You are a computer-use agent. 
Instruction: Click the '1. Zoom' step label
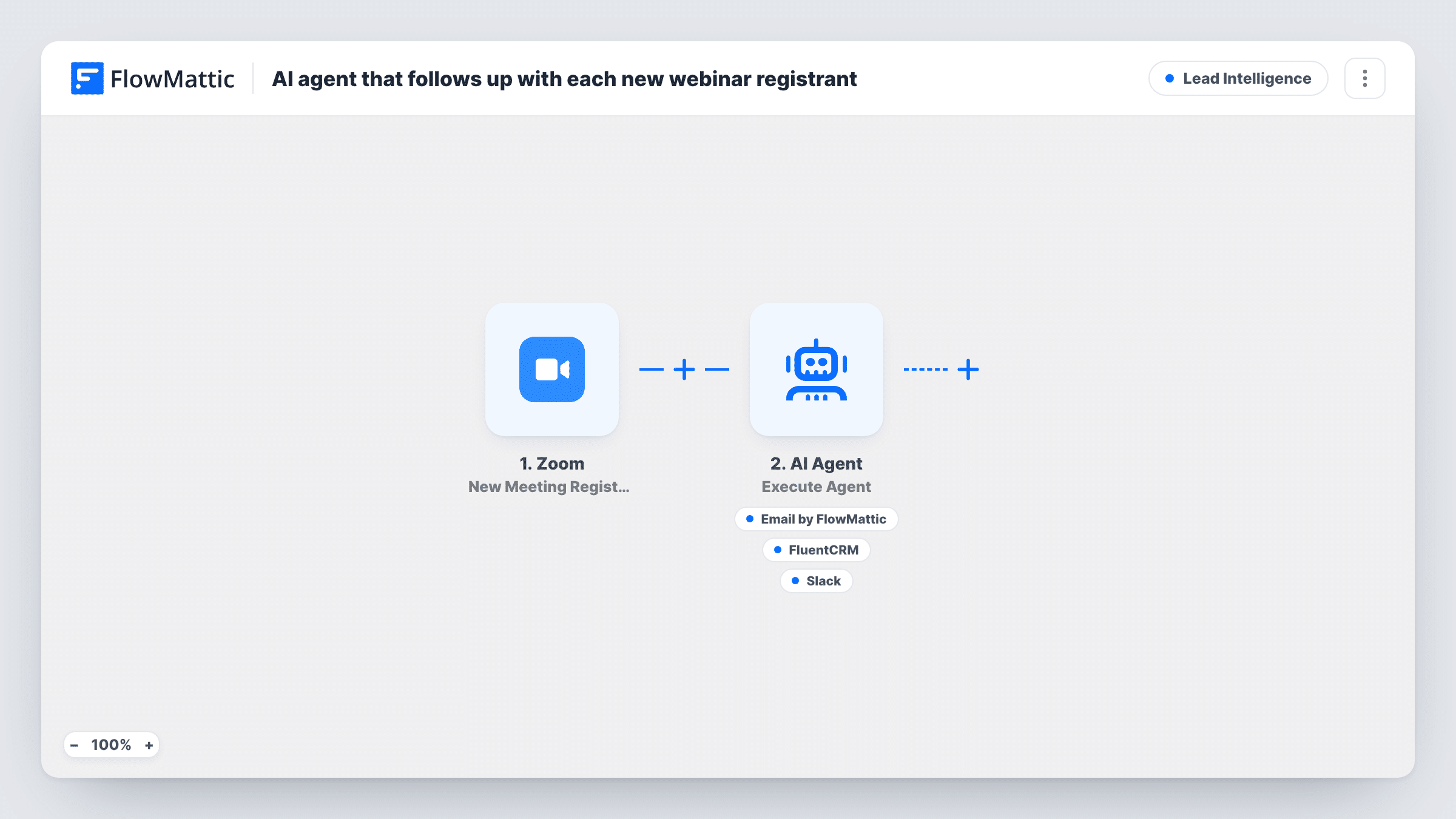tap(551, 463)
